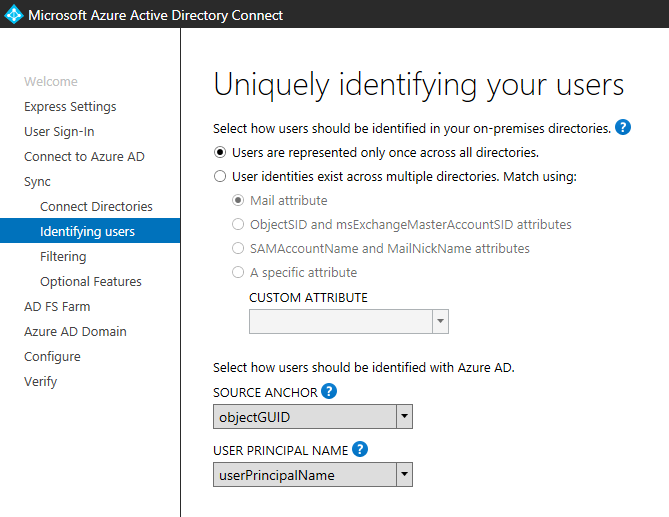This screenshot has width=669, height=517.
Task: Open the User Principal Name help icon
Action: click(360, 449)
